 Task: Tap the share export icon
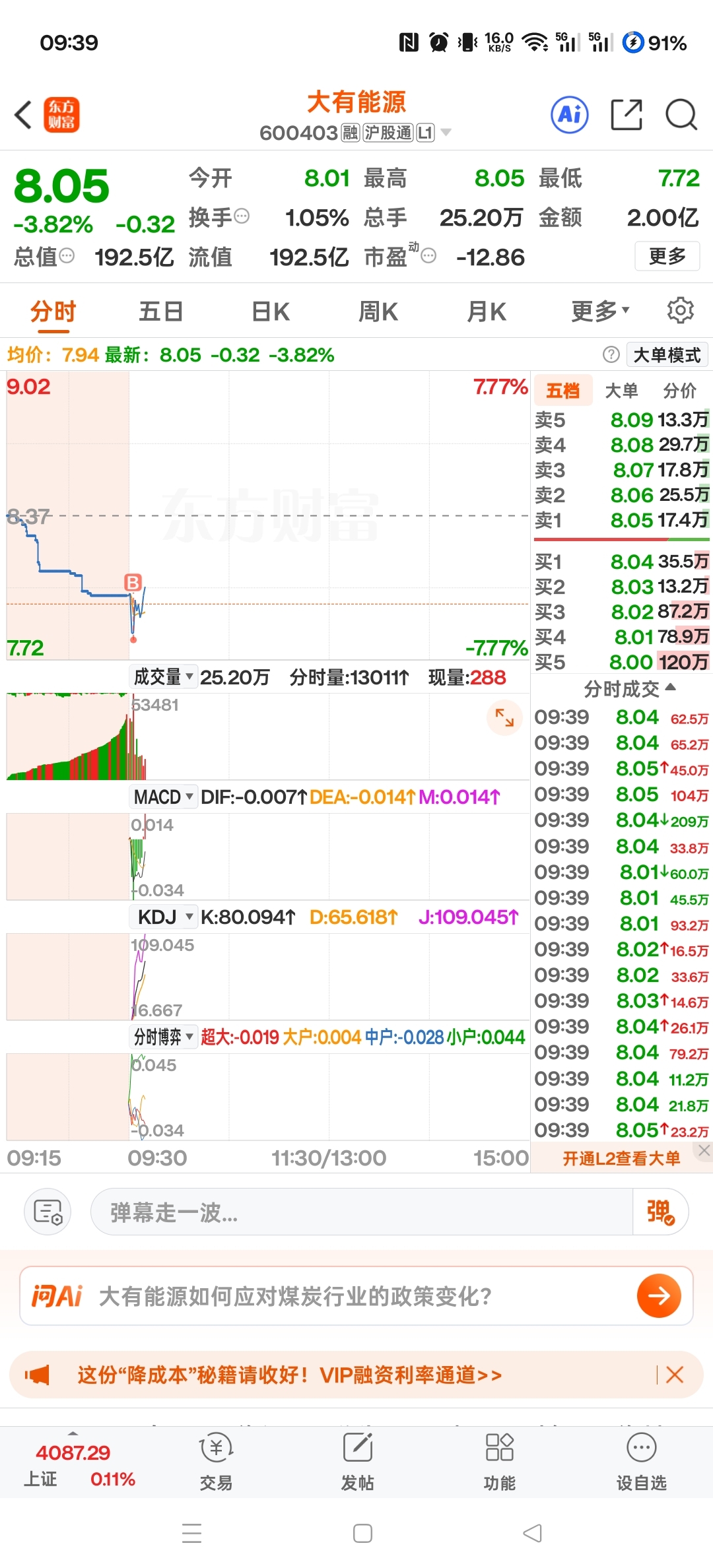pos(627,115)
